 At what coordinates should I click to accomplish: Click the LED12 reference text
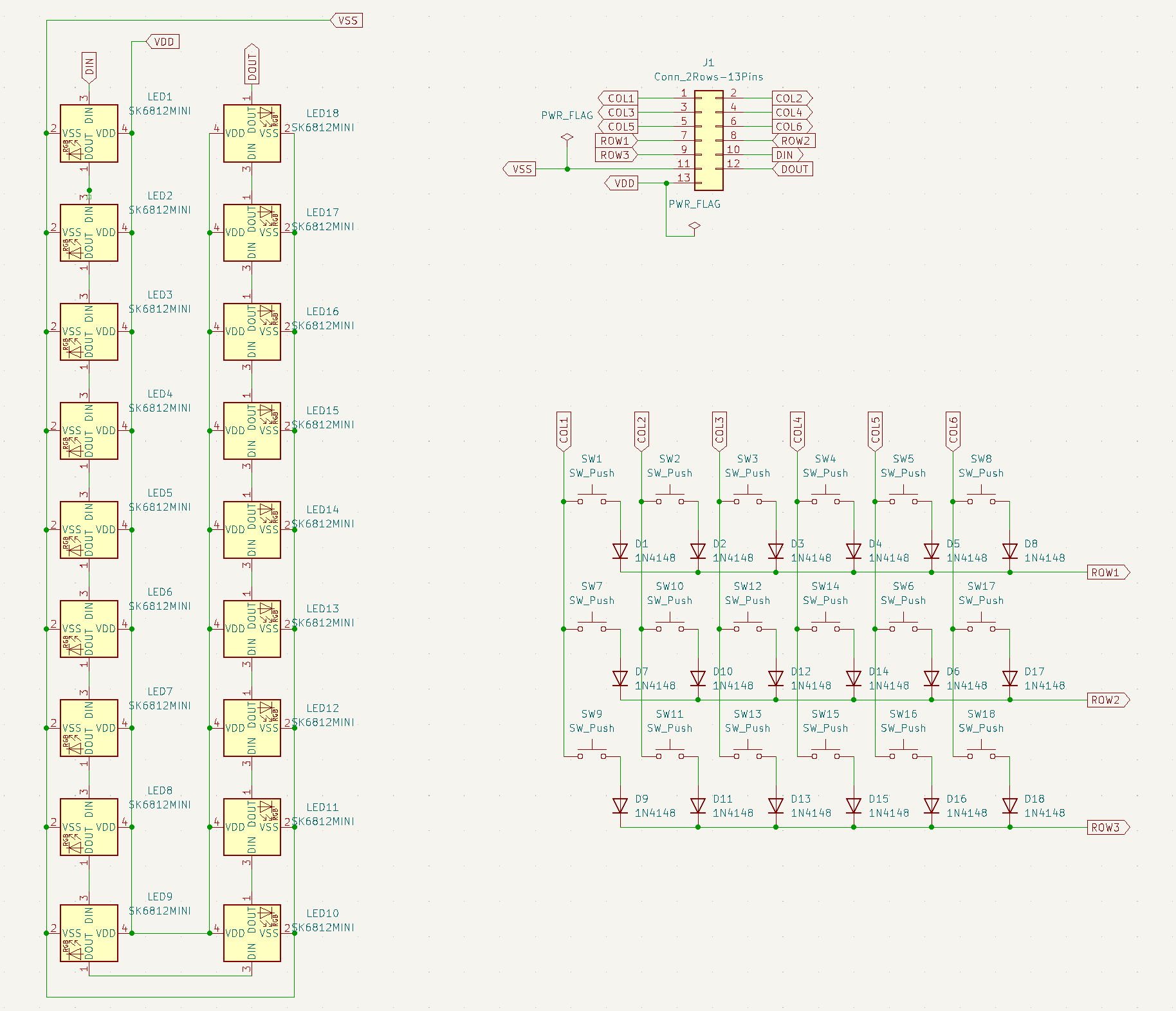[322, 708]
